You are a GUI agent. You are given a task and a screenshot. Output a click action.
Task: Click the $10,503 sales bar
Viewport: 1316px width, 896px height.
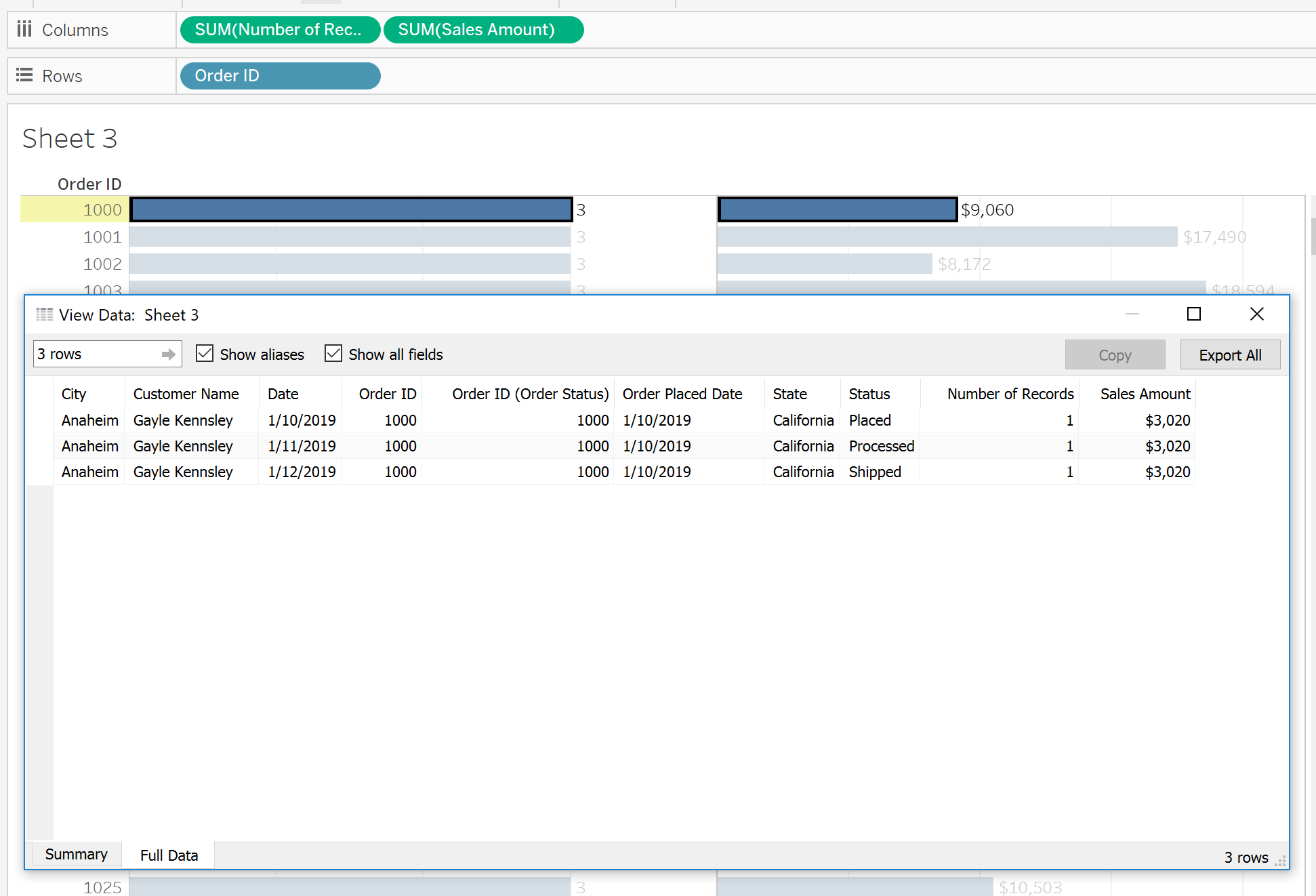[x=855, y=887]
